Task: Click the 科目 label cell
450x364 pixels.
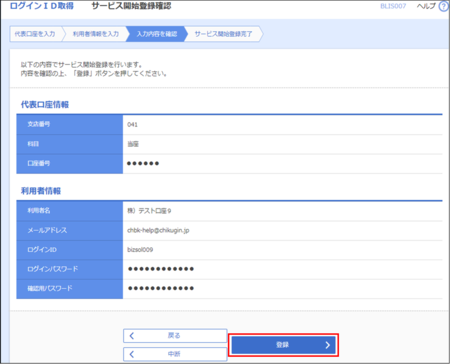Action: pyautogui.click(x=70, y=144)
